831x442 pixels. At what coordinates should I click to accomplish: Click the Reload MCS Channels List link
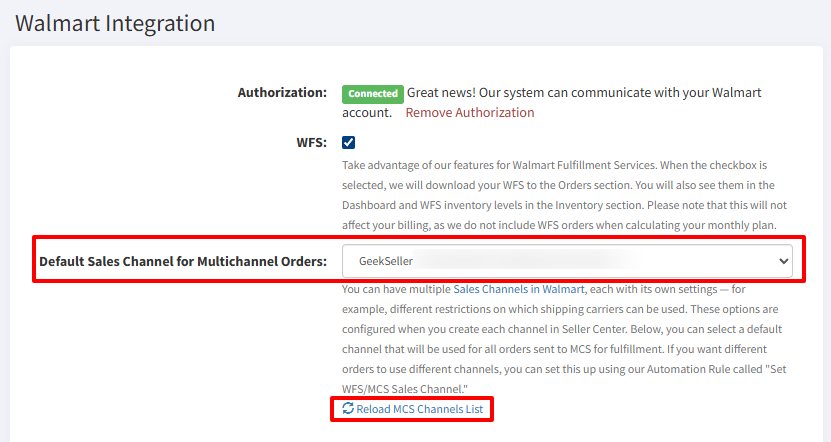pos(419,409)
